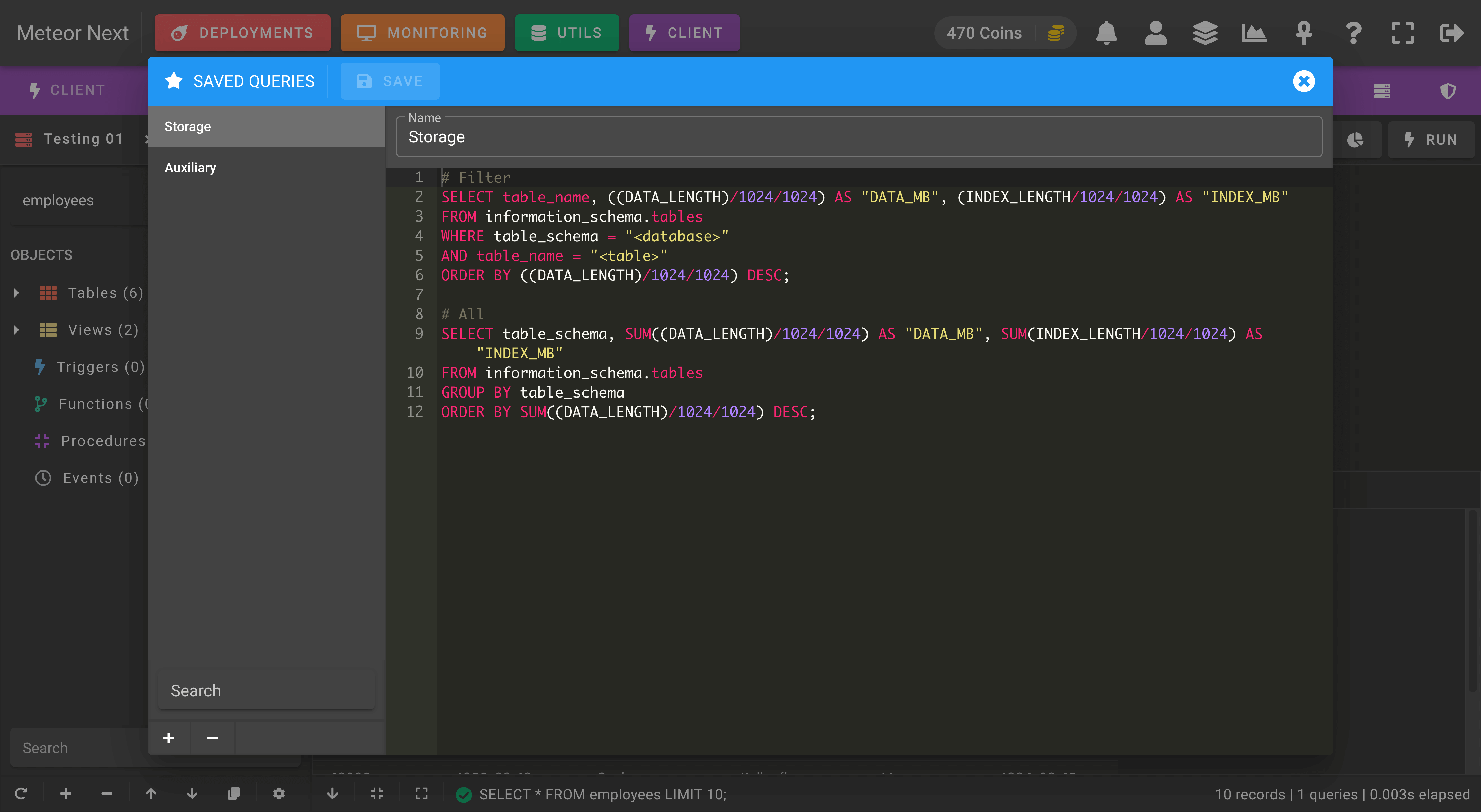Refresh objects with the reload icon
Viewport: 1481px width, 812px height.
pos(21,793)
